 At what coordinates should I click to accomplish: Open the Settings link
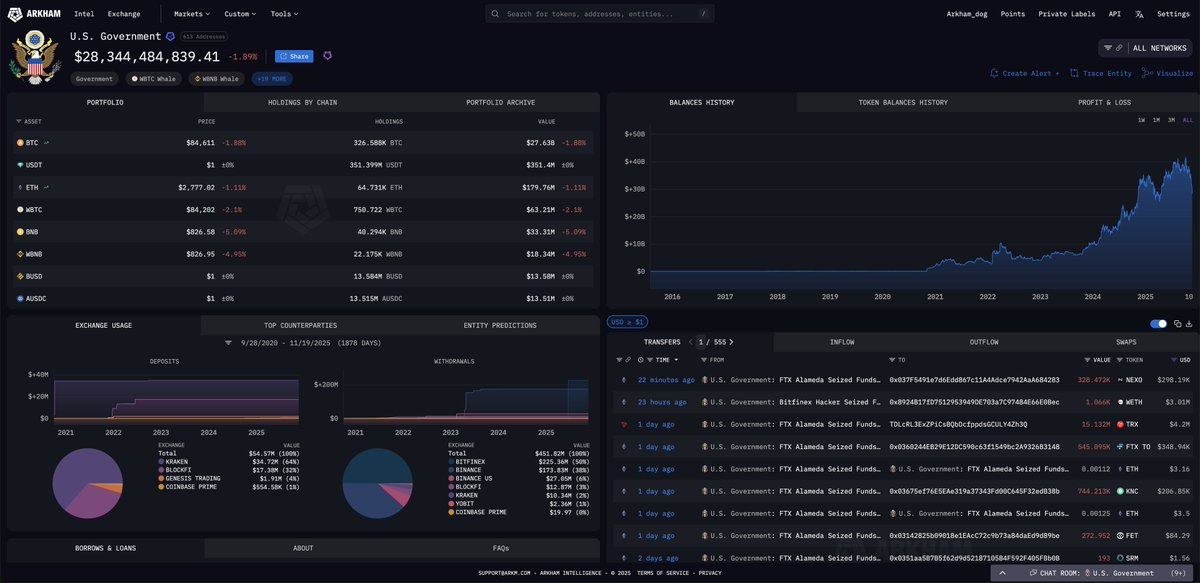click(1173, 14)
